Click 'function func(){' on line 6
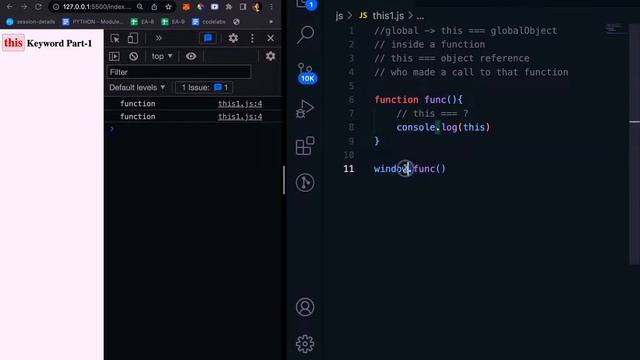640x360 pixels. point(419,100)
